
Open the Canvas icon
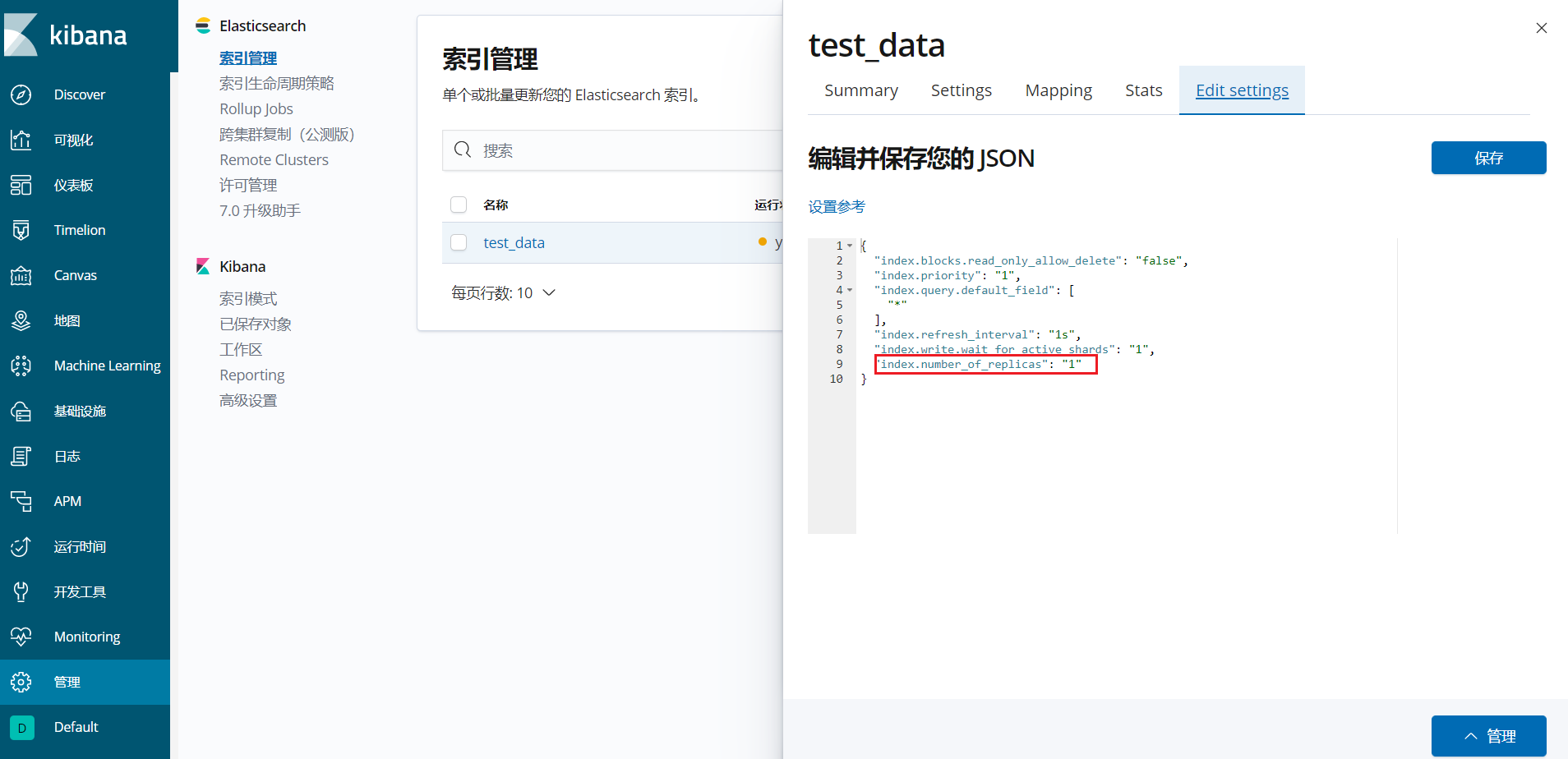[x=21, y=275]
